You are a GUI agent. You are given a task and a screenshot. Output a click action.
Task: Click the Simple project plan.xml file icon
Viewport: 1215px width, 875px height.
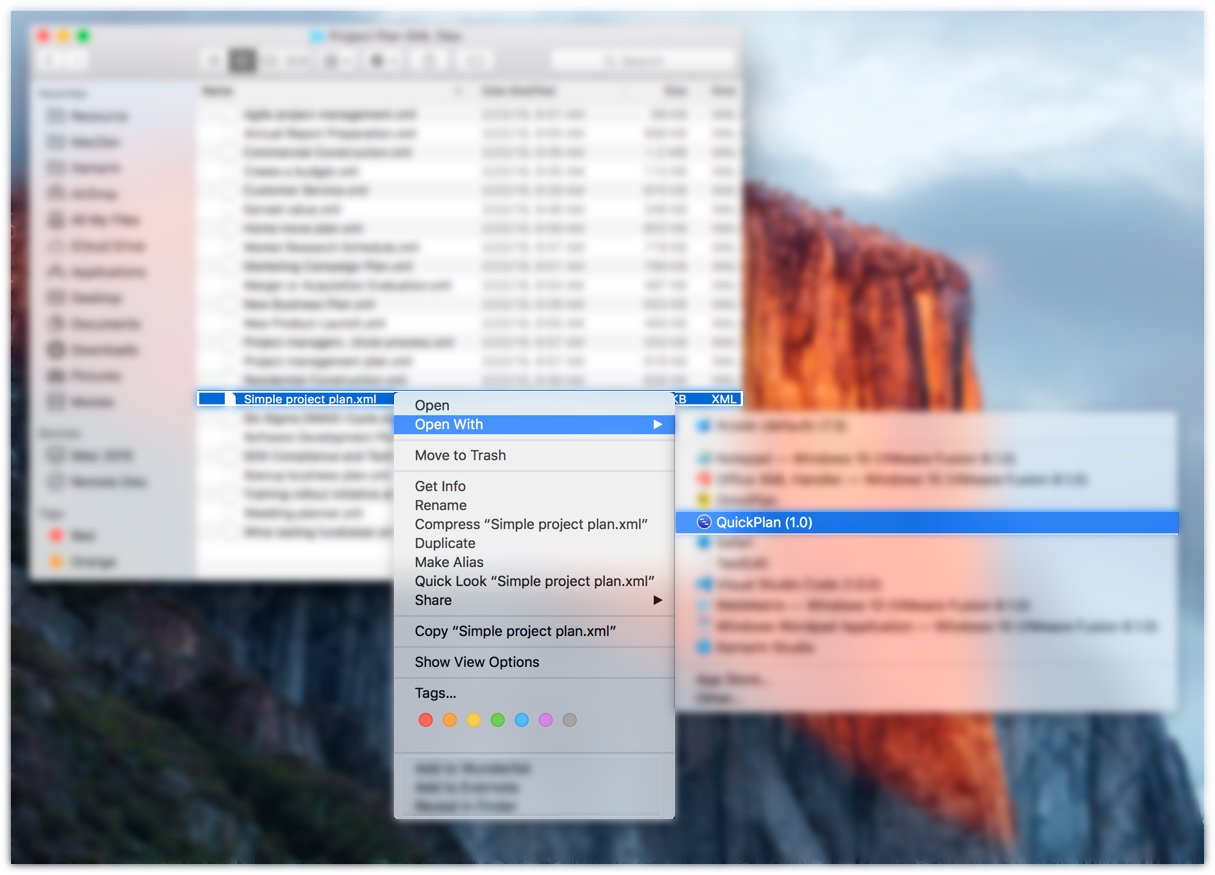pyautogui.click(x=232, y=399)
